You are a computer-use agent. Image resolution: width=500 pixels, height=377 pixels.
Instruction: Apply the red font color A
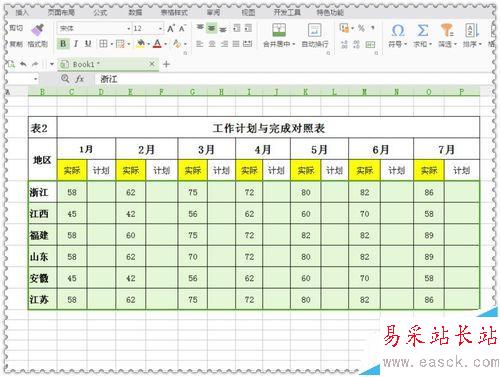point(158,44)
